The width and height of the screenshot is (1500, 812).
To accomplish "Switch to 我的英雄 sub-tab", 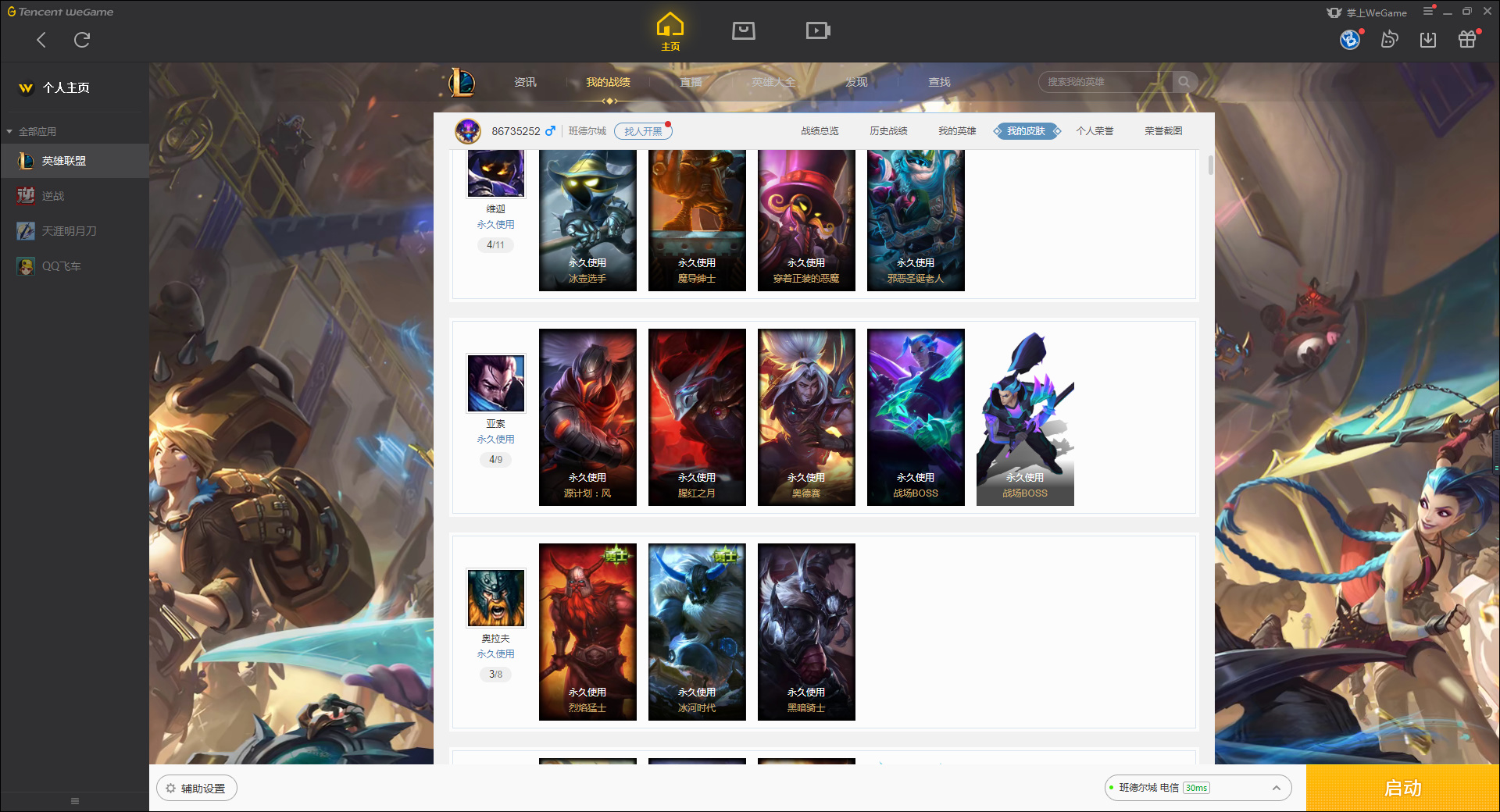I will coord(957,131).
